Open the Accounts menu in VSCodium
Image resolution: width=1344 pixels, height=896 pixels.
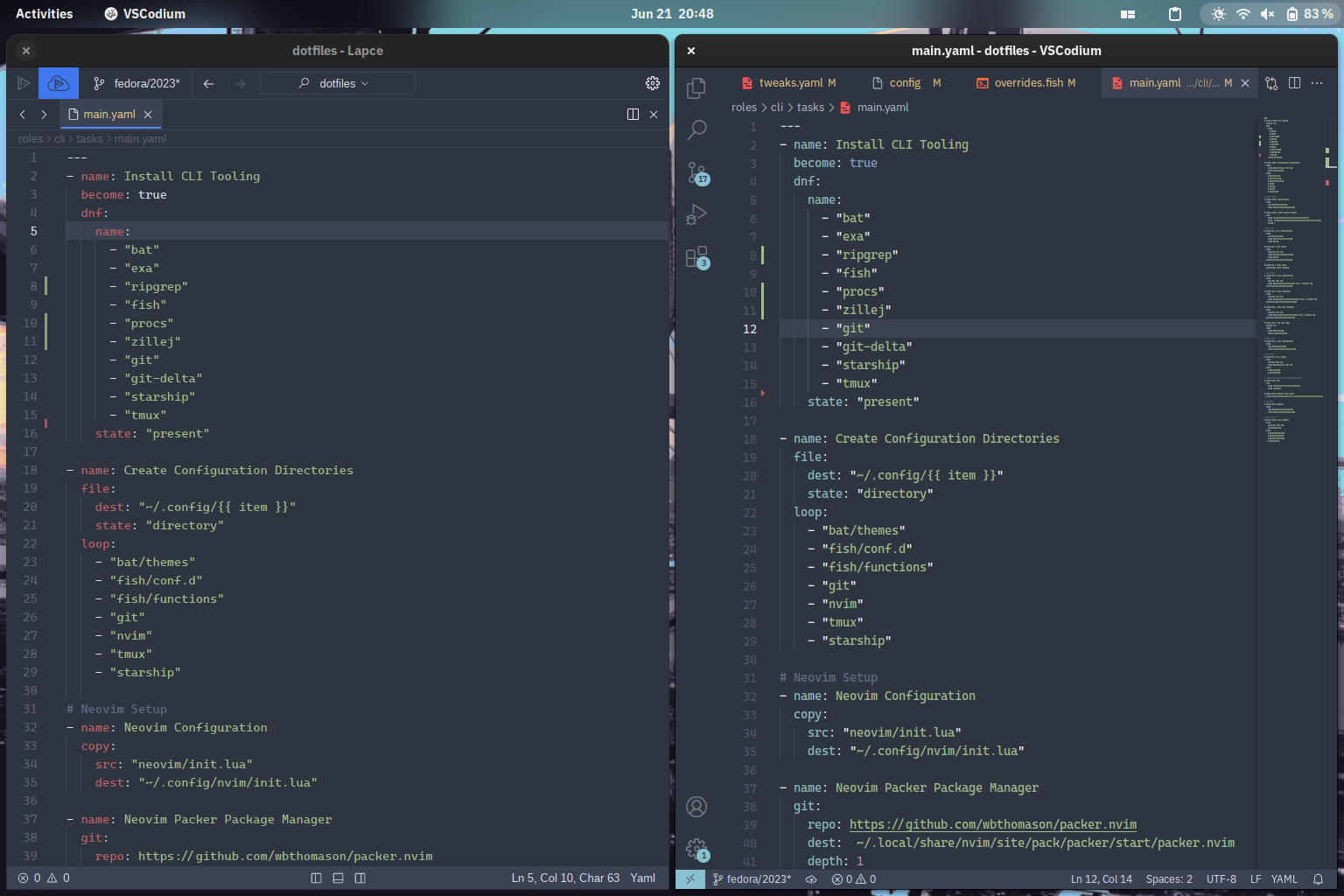click(x=696, y=807)
